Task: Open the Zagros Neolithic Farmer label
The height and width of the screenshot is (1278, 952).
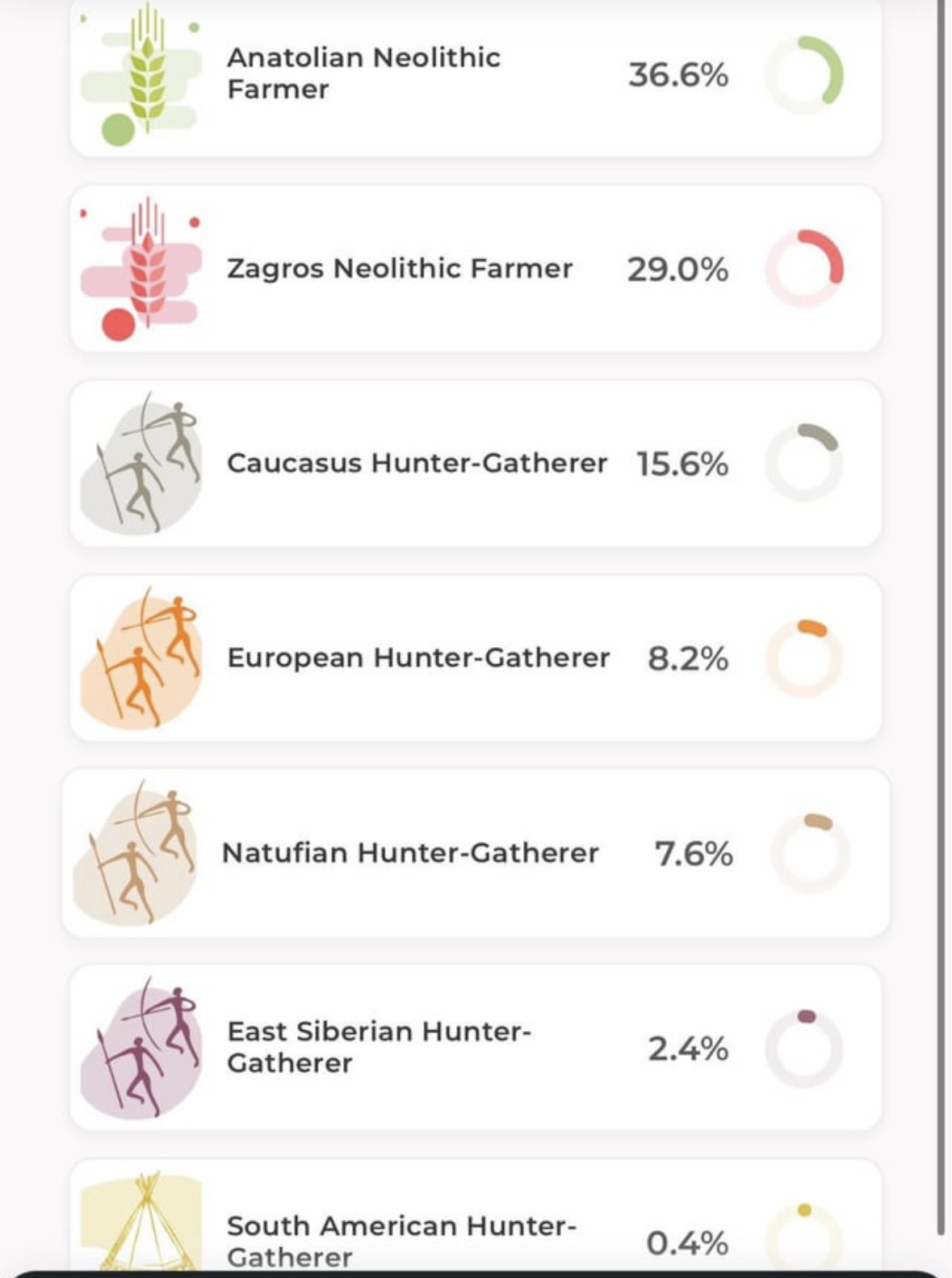Action: pyautogui.click(x=400, y=268)
